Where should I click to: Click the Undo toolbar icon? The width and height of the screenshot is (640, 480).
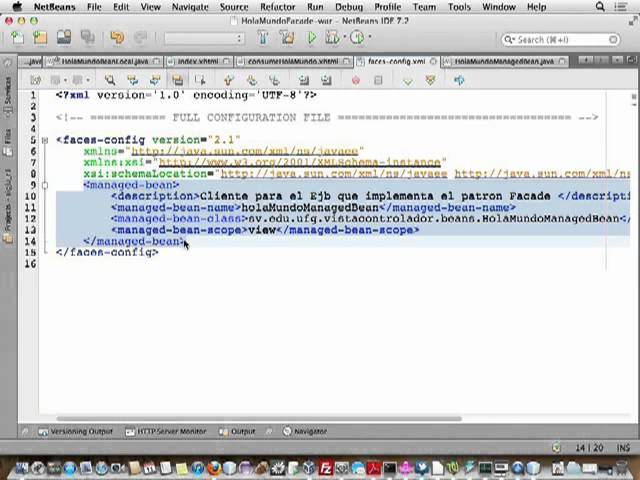click(x=117, y=38)
